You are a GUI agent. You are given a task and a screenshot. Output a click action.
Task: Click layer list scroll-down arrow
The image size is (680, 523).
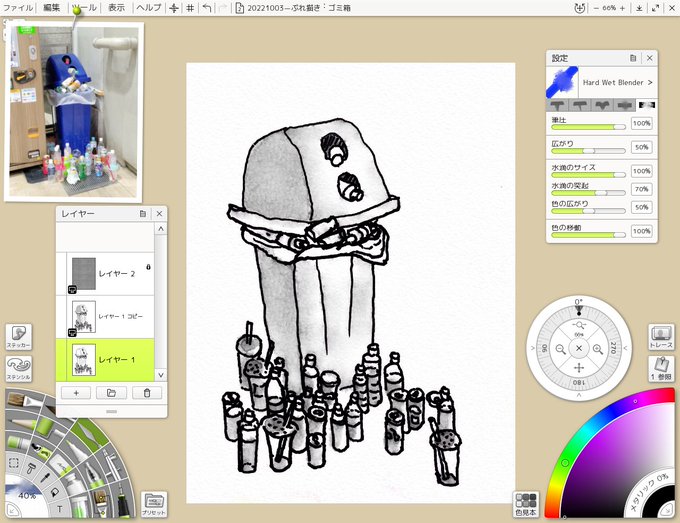161,375
